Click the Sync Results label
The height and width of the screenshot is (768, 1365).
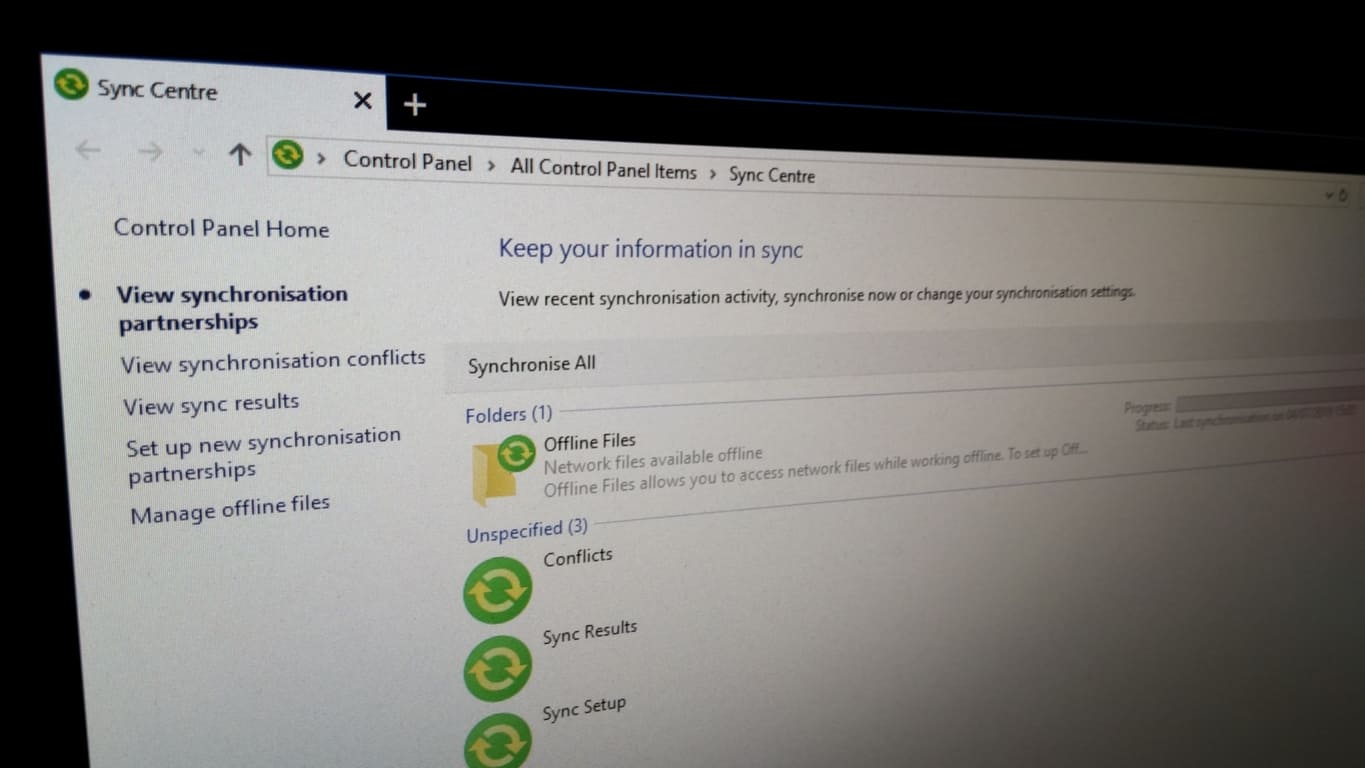pyautogui.click(x=590, y=633)
